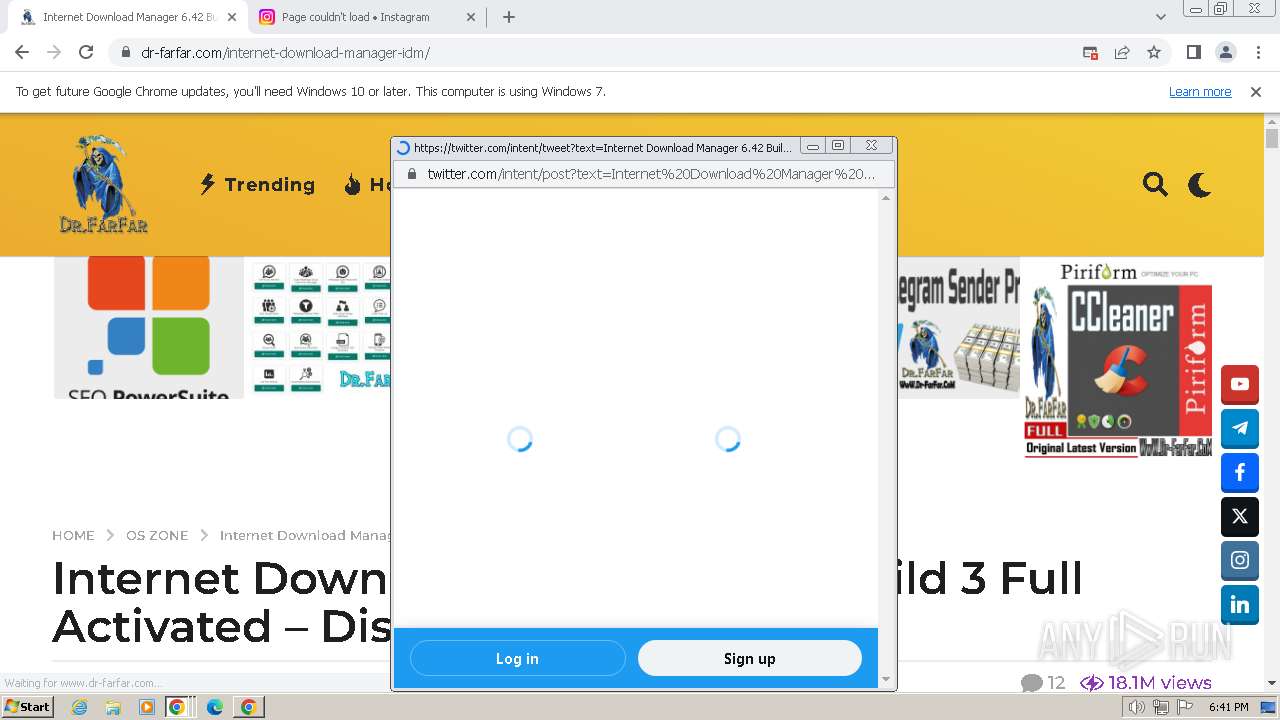The width and height of the screenshot is (1280, 720).
Task: Click the Dr.FarFar site logo
Action: [103, 184]
